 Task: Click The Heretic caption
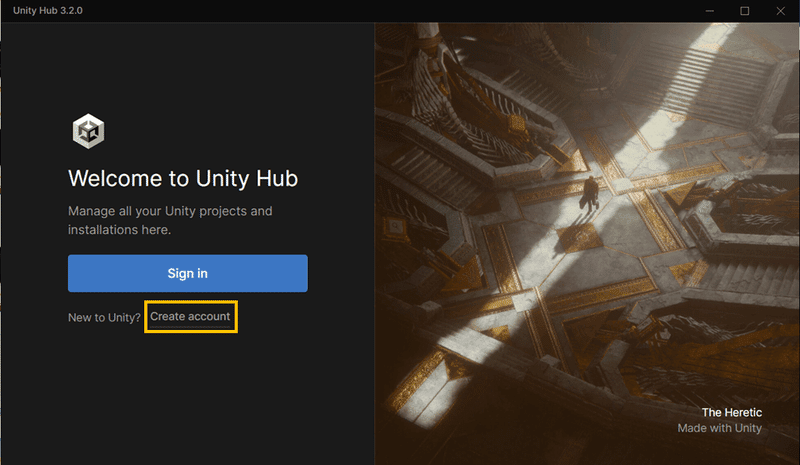tap(732, 412)
